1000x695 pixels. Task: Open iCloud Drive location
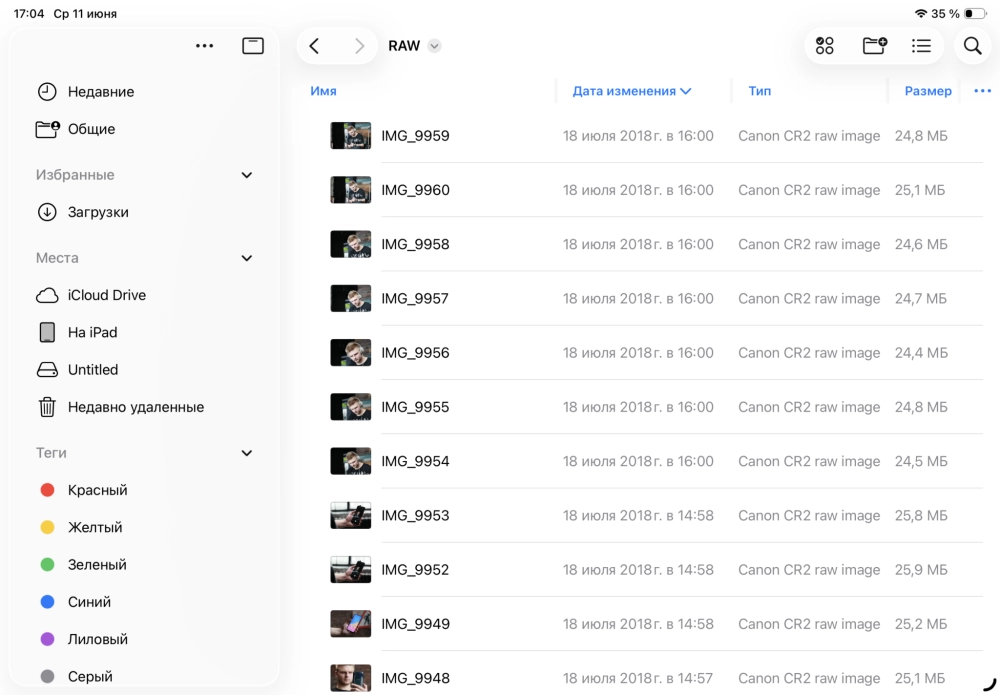coord(106,295)
